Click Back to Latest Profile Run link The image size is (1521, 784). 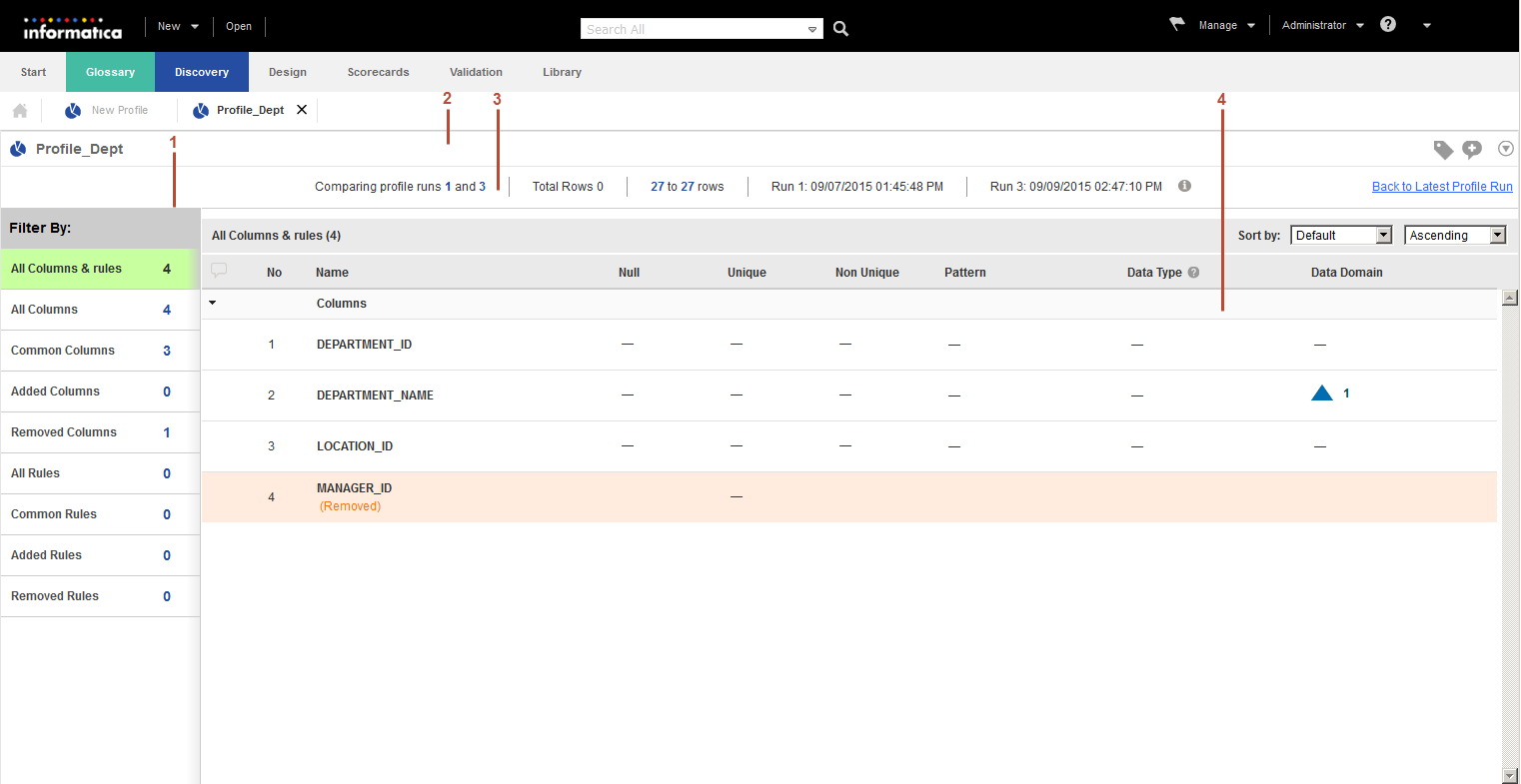(1441, 187)
